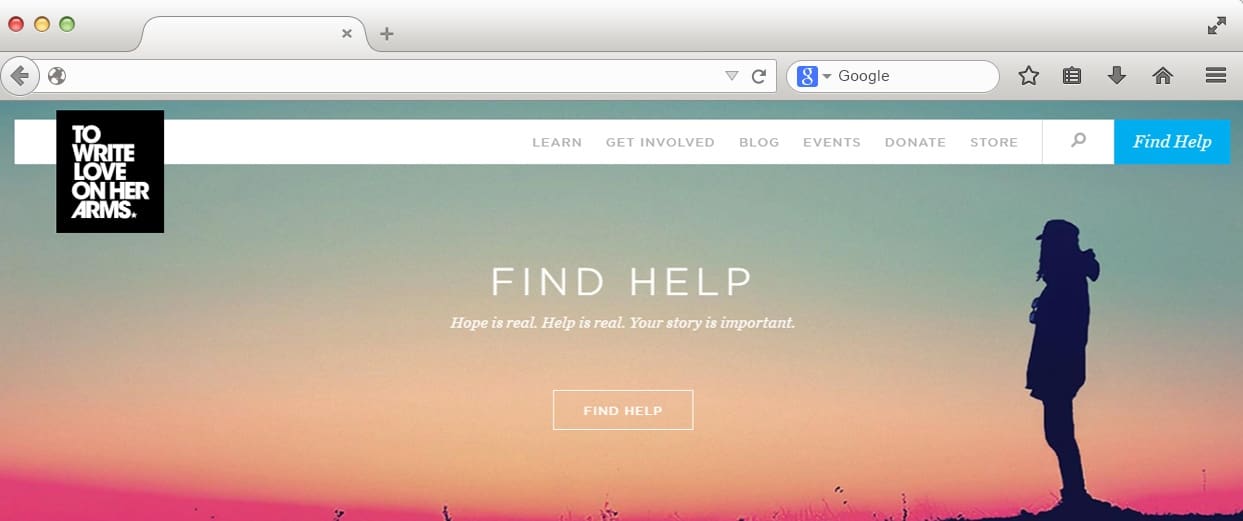Screen dimensions: 1243x521
Task: Show downloads with the down arrow icon
Action: pyautogui.click(x=1117, y=76)
